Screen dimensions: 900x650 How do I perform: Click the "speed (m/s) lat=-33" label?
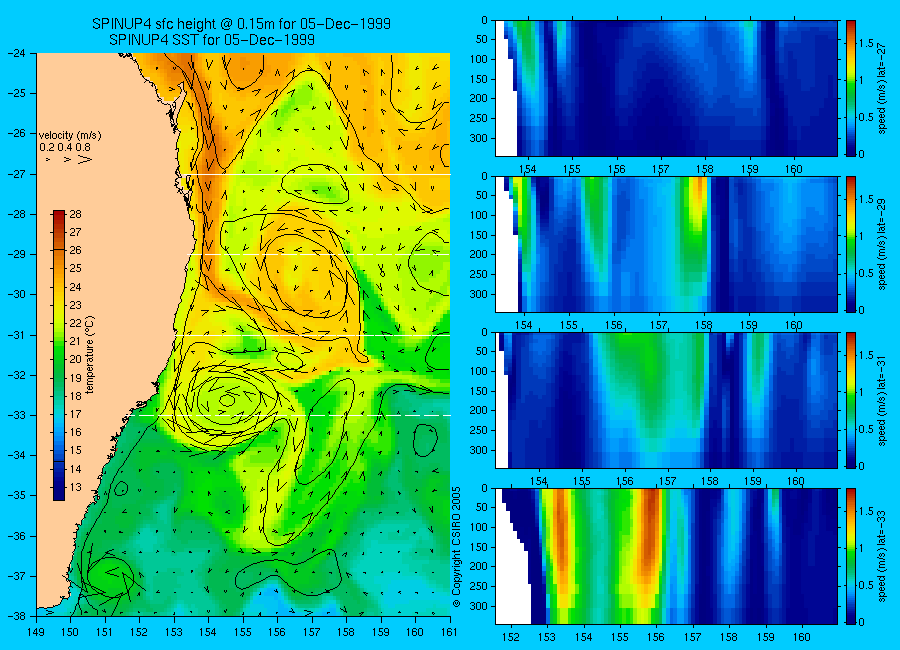point(883,556)
